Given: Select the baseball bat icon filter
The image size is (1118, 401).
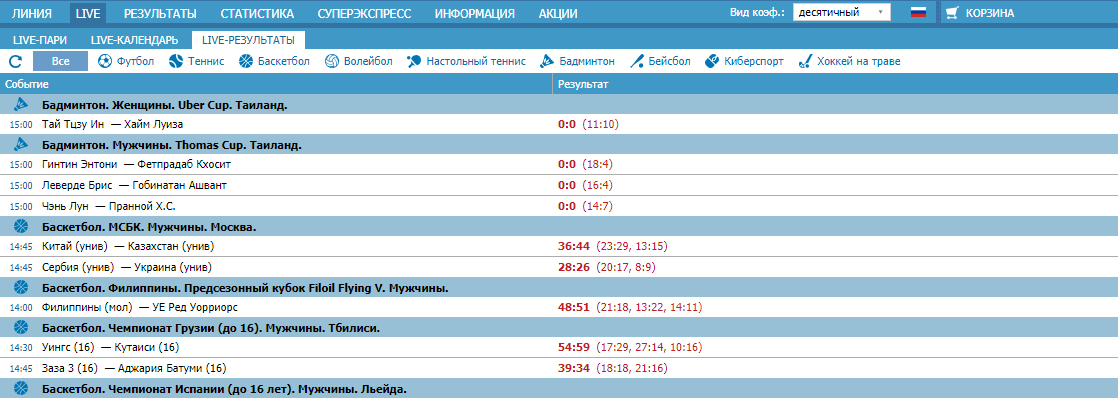Looking at the screenshot, I should tap(637, 61).
